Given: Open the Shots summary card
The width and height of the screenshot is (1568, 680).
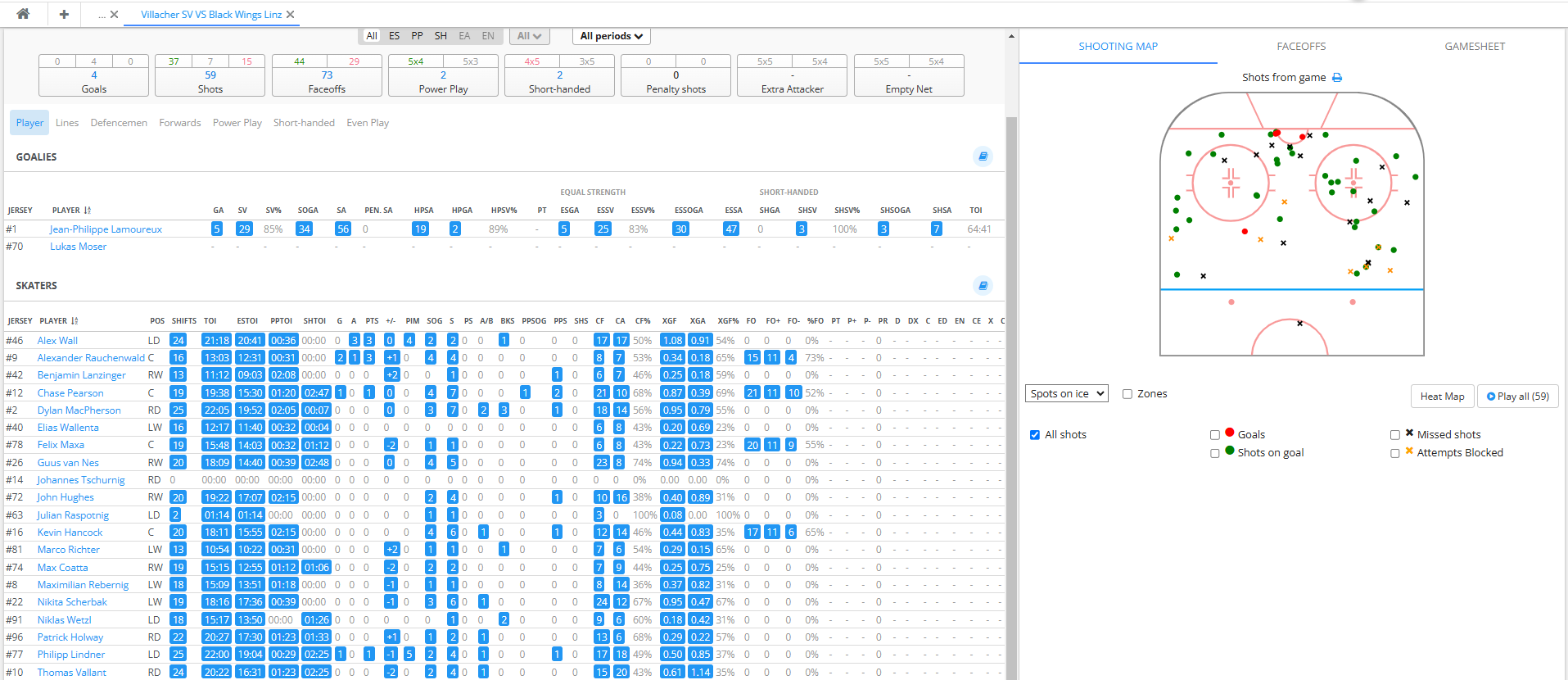Looking at the screenshot, I should [210, 75].
